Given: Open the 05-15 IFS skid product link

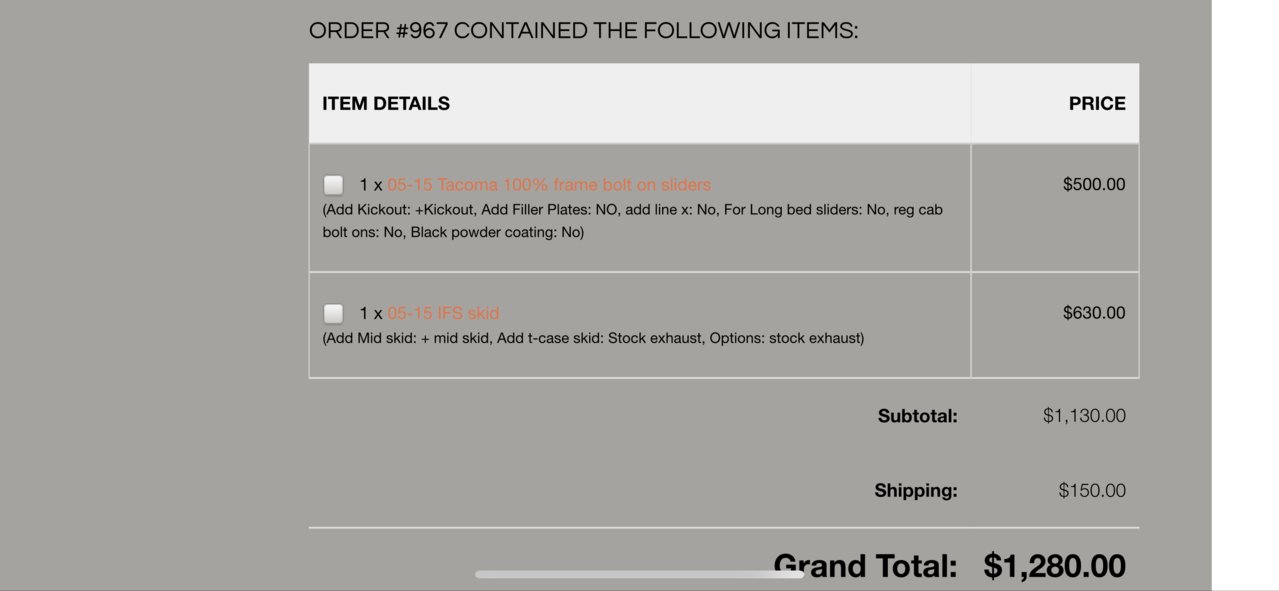Looking at the screenshot, I should click(443, 313).
